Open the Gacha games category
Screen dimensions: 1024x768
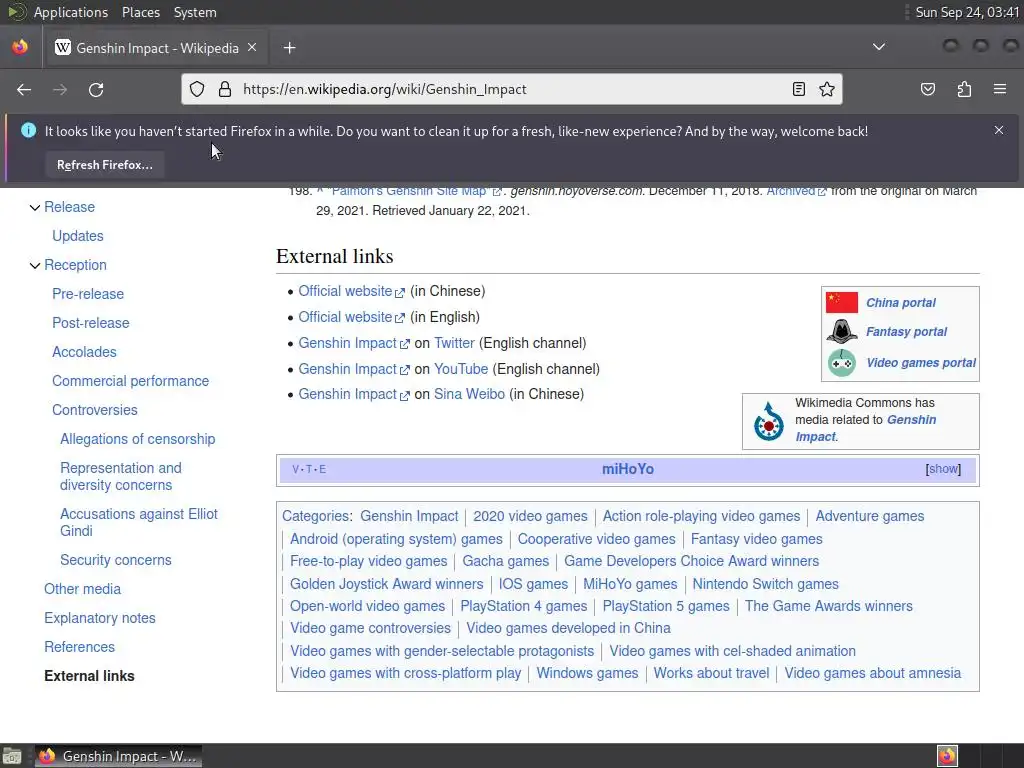505,561
